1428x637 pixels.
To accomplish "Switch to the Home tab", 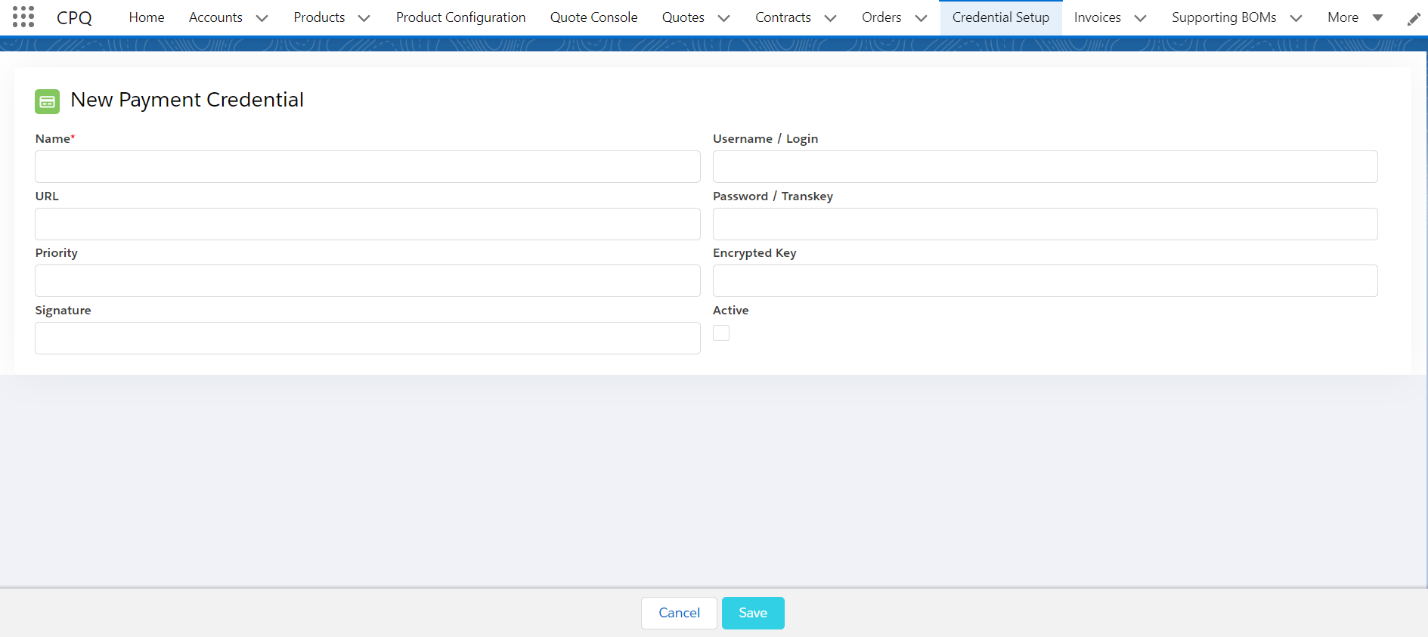I will pyautogui.click(x=146, y=17).
